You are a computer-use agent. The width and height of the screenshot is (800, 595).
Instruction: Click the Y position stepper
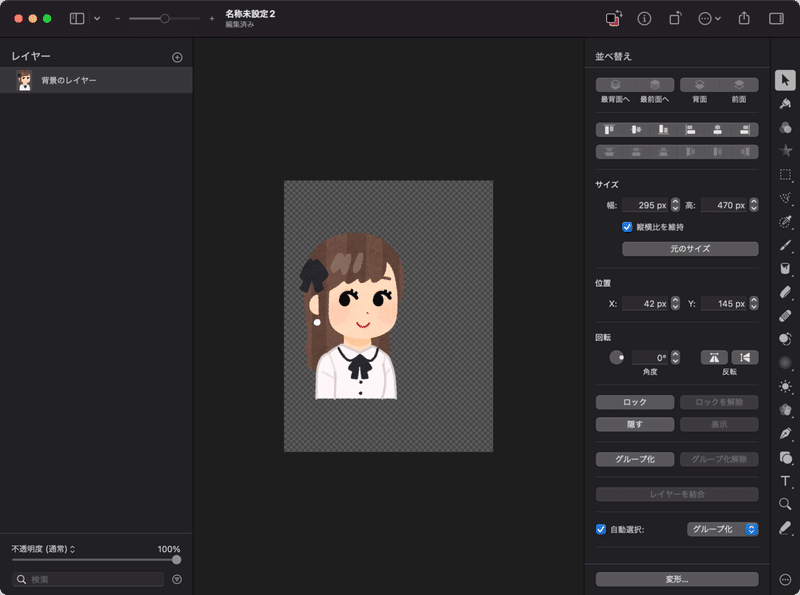tap(754, 304)
